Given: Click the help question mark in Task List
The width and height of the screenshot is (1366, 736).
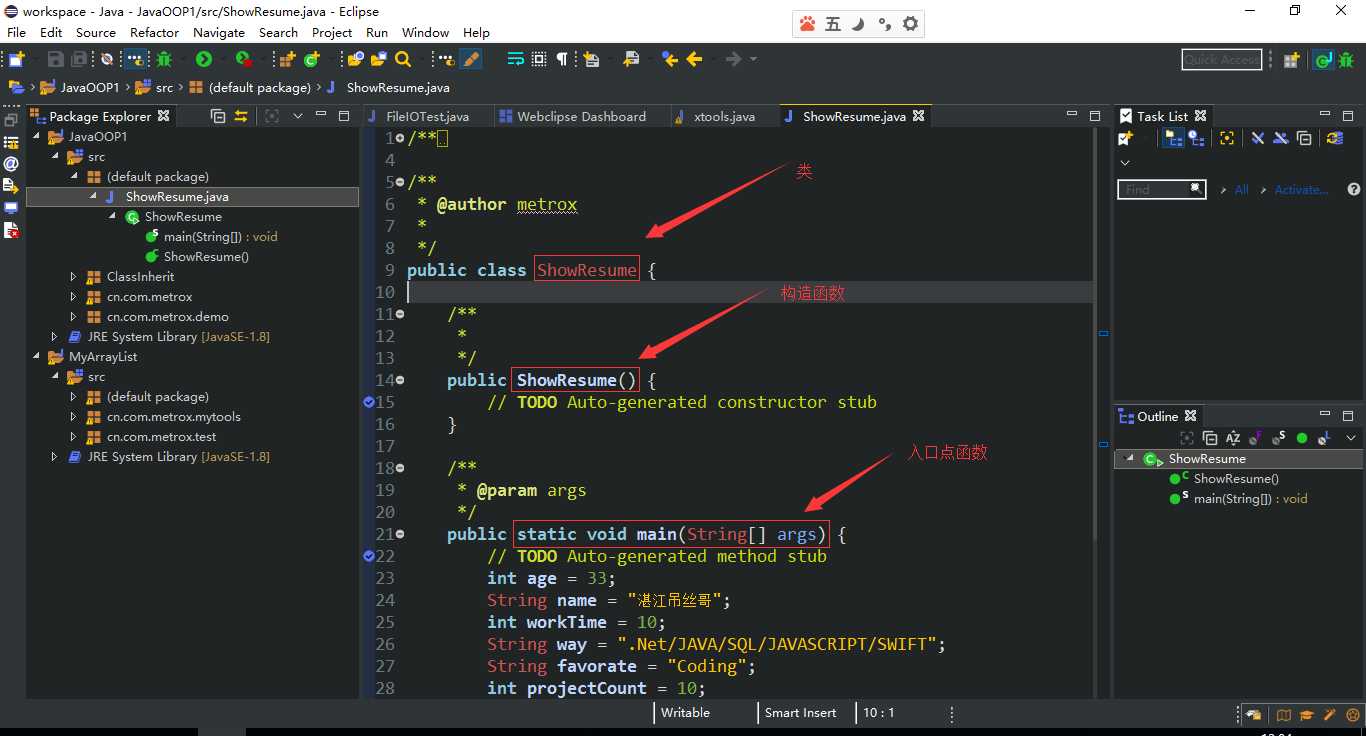Looking at the screenshot, I should (x=1353, y=189).
